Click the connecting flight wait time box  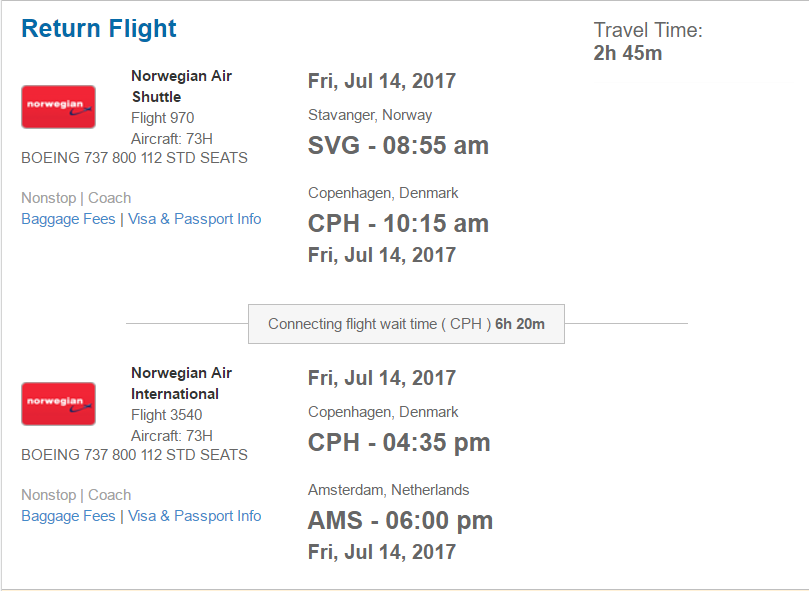point(407,324)
